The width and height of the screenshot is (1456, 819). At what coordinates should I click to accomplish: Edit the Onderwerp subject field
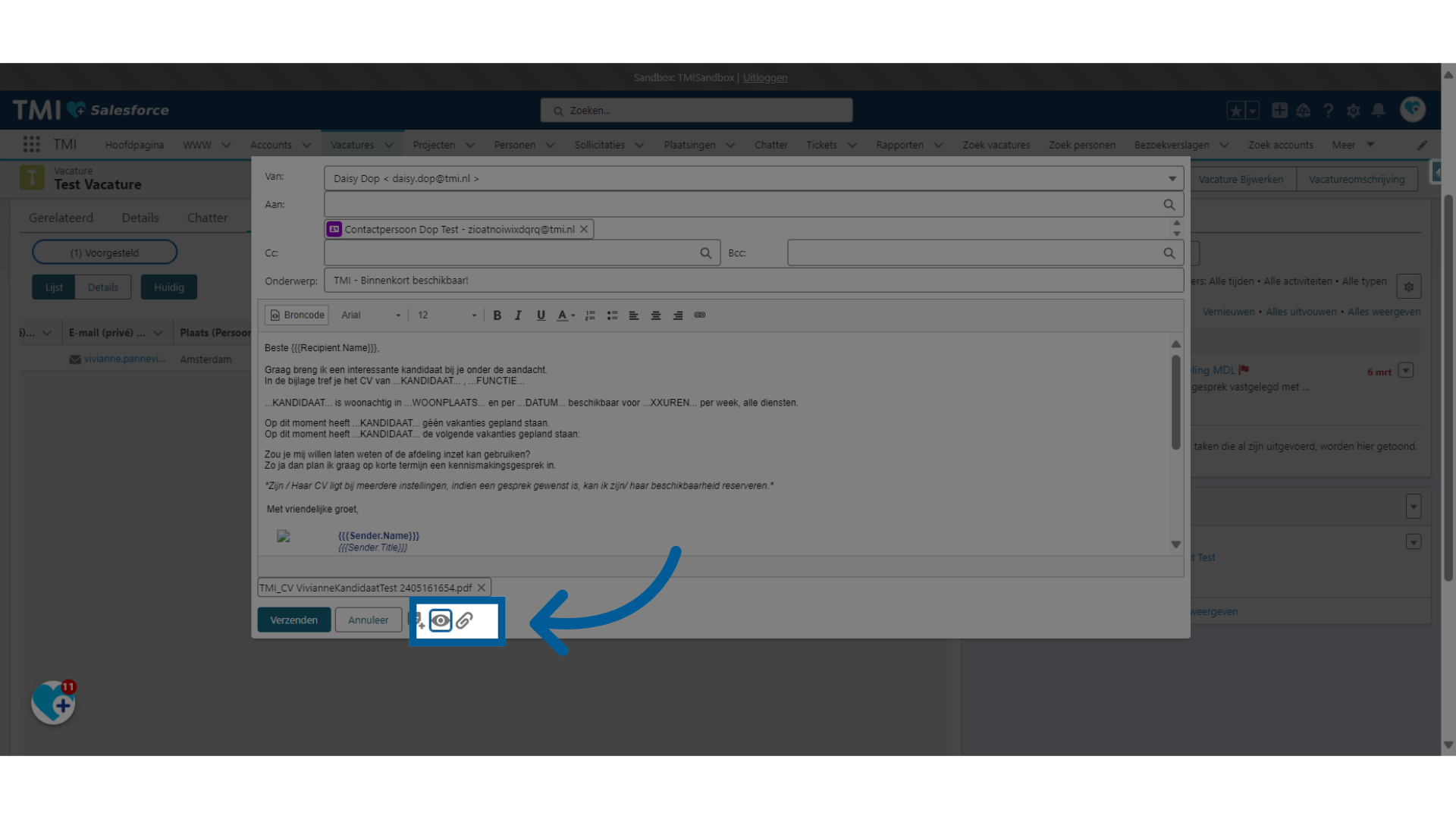pos(754,281)
